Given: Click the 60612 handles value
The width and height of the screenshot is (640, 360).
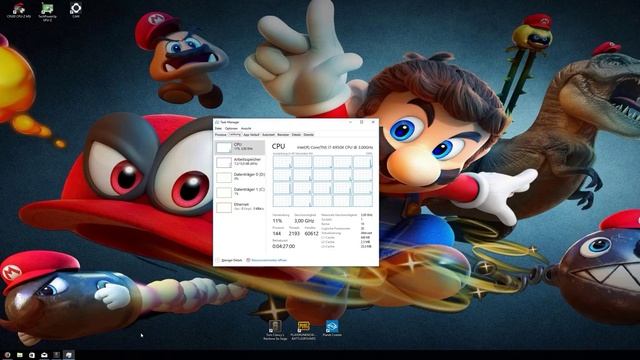Looking at the screenshot, I should click(311, 233).
